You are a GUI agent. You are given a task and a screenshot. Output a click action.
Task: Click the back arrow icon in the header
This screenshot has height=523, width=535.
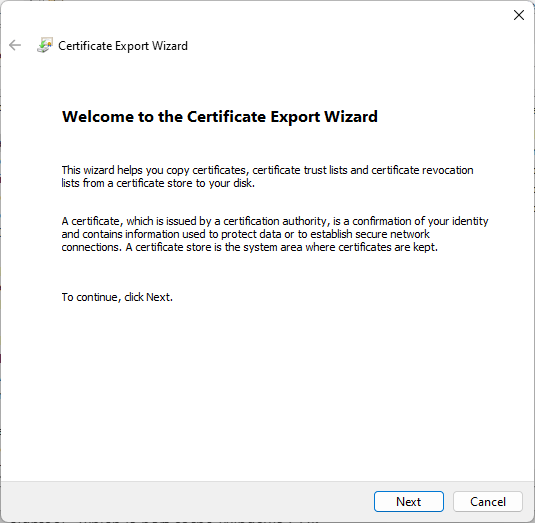click(x=15, y=45)
